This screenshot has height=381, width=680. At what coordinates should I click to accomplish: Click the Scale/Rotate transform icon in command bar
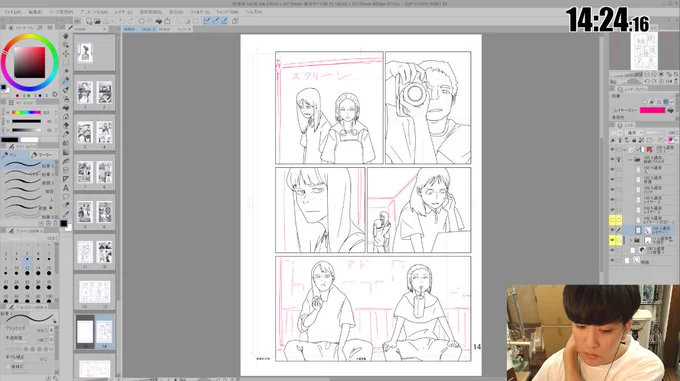[x=167, y=21]
